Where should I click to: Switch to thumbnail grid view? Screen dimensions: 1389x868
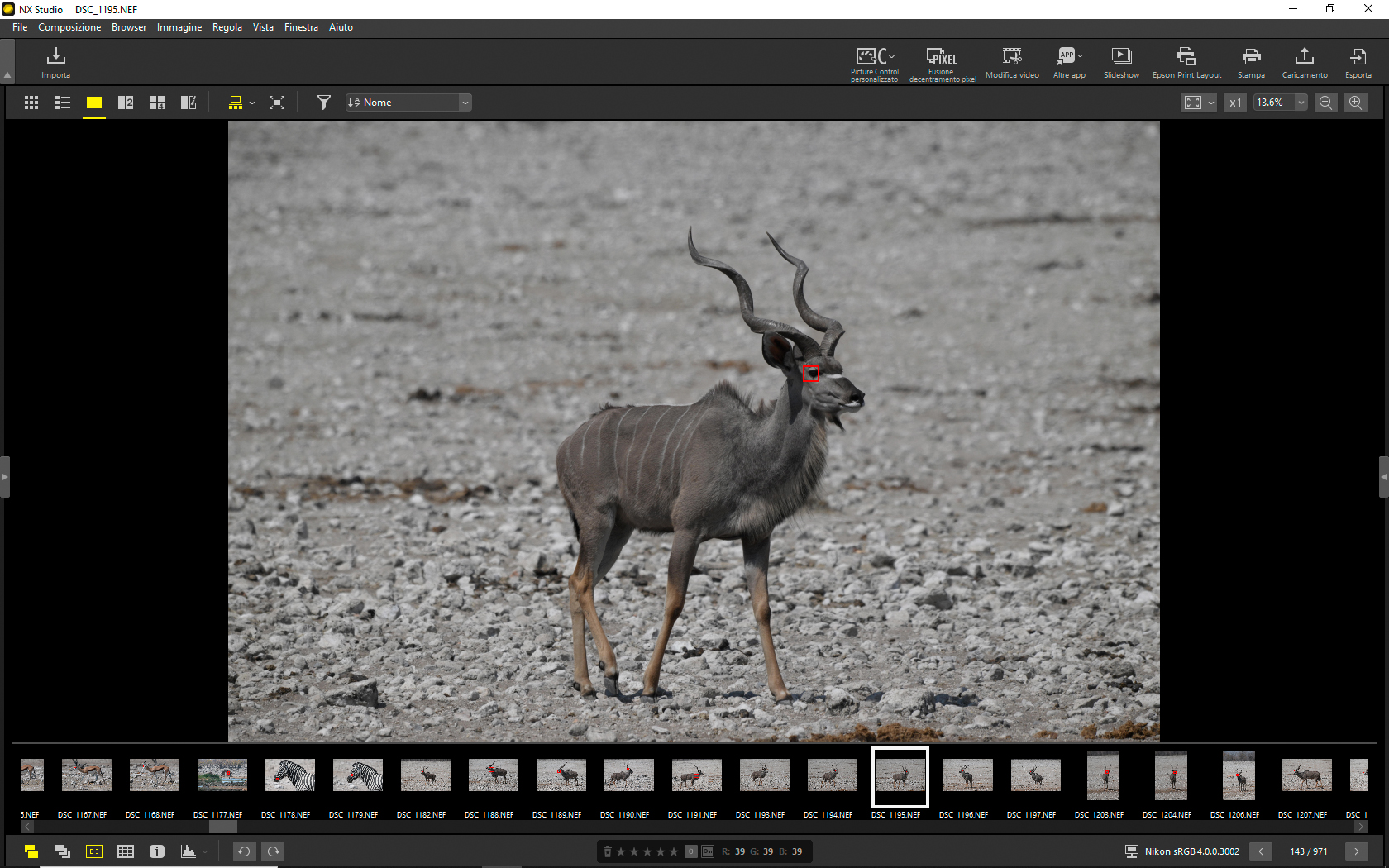tap(31, 103)
